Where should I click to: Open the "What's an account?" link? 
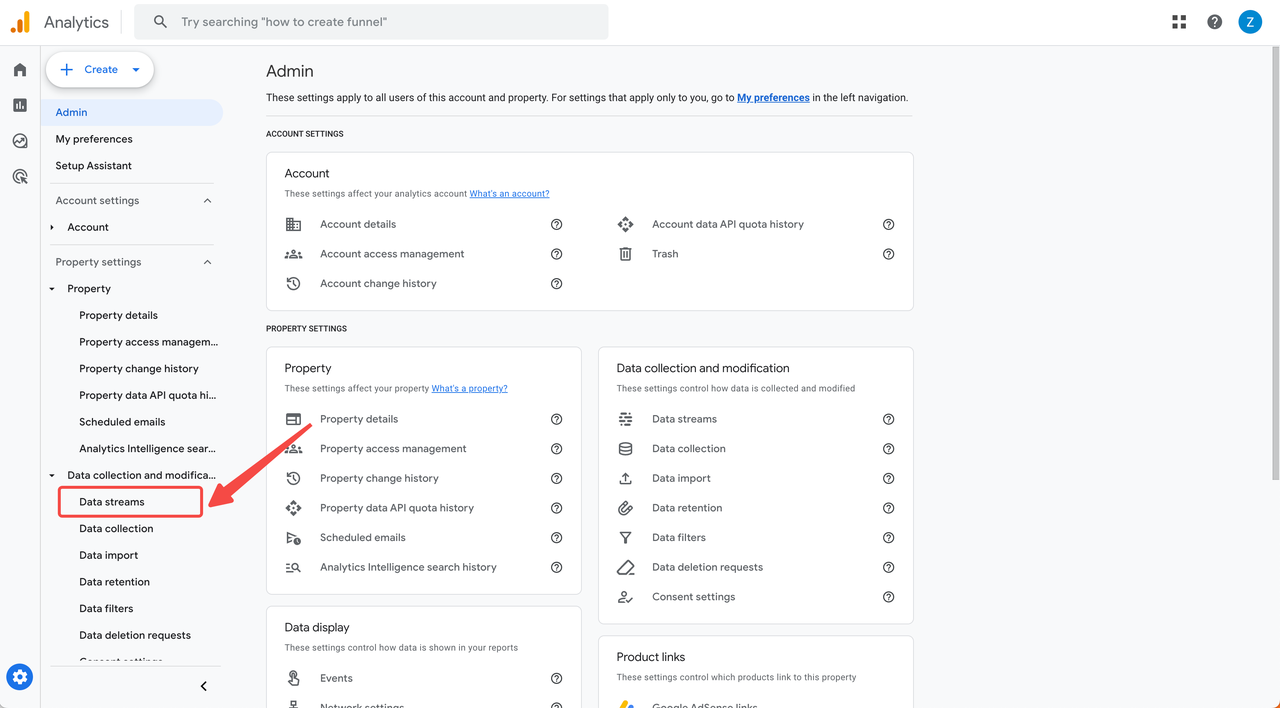[x=509, y=194]
